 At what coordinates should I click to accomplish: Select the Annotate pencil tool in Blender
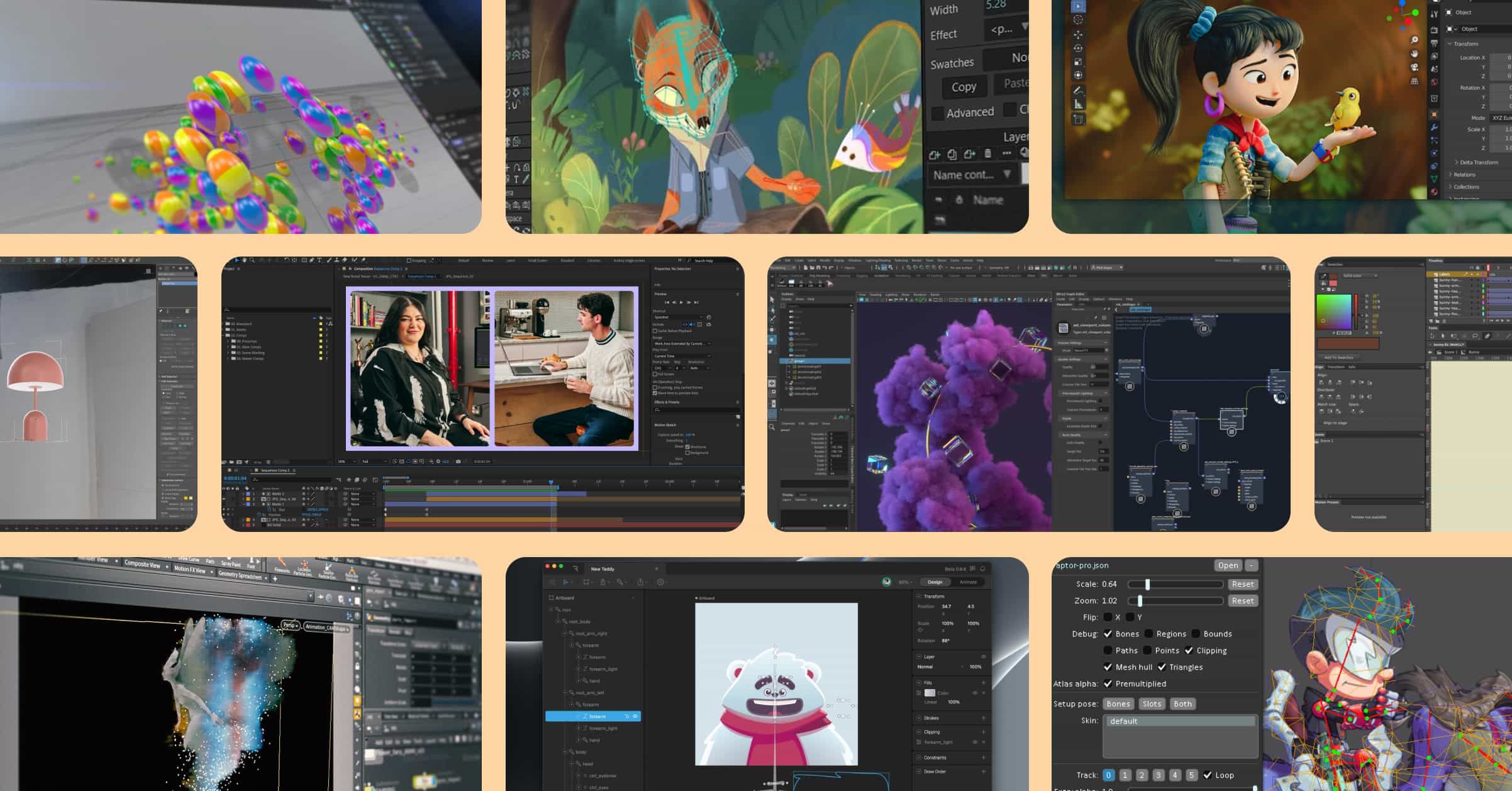click(x=1078, y=91)
